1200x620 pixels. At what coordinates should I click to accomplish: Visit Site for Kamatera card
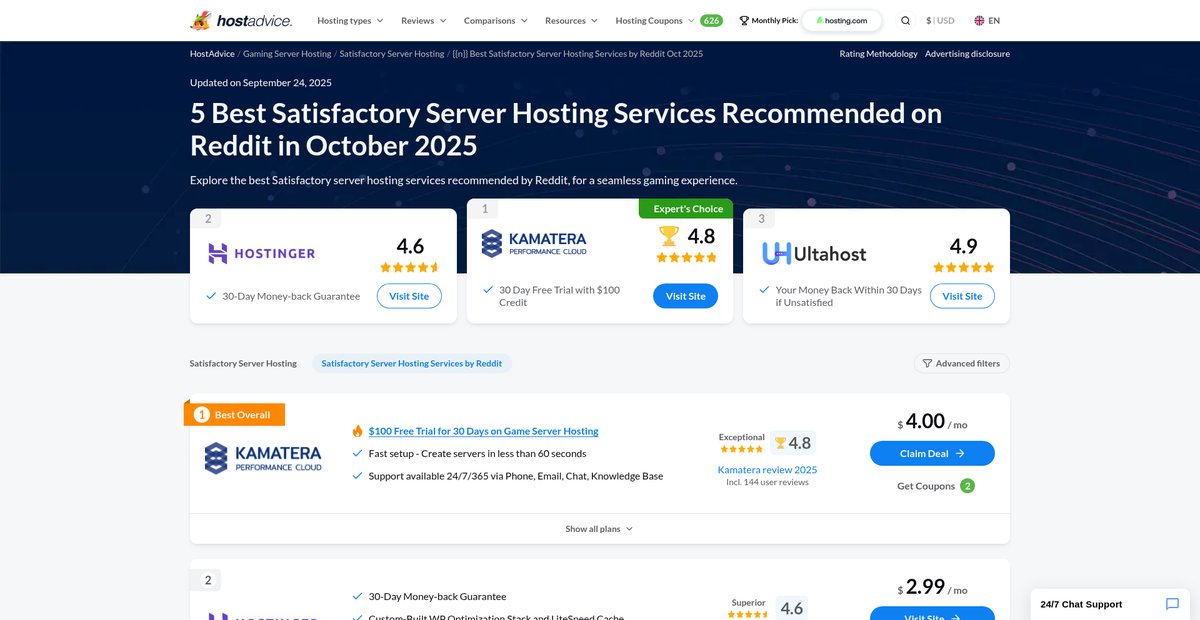point(685,296)
